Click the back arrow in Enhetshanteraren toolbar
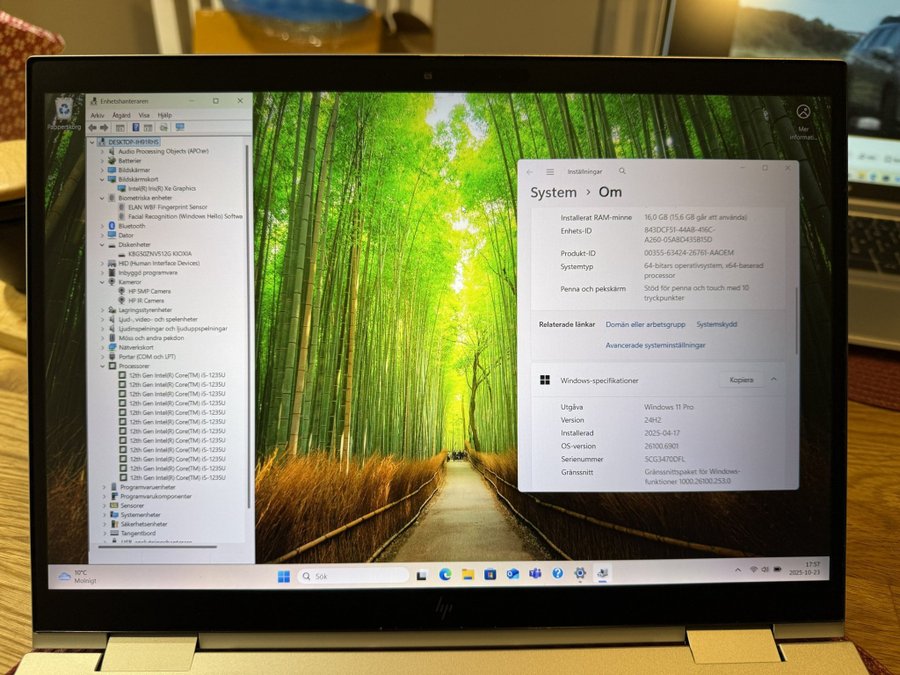The width and height of the screenshot is (900, 675). click(x=92, y=128)
